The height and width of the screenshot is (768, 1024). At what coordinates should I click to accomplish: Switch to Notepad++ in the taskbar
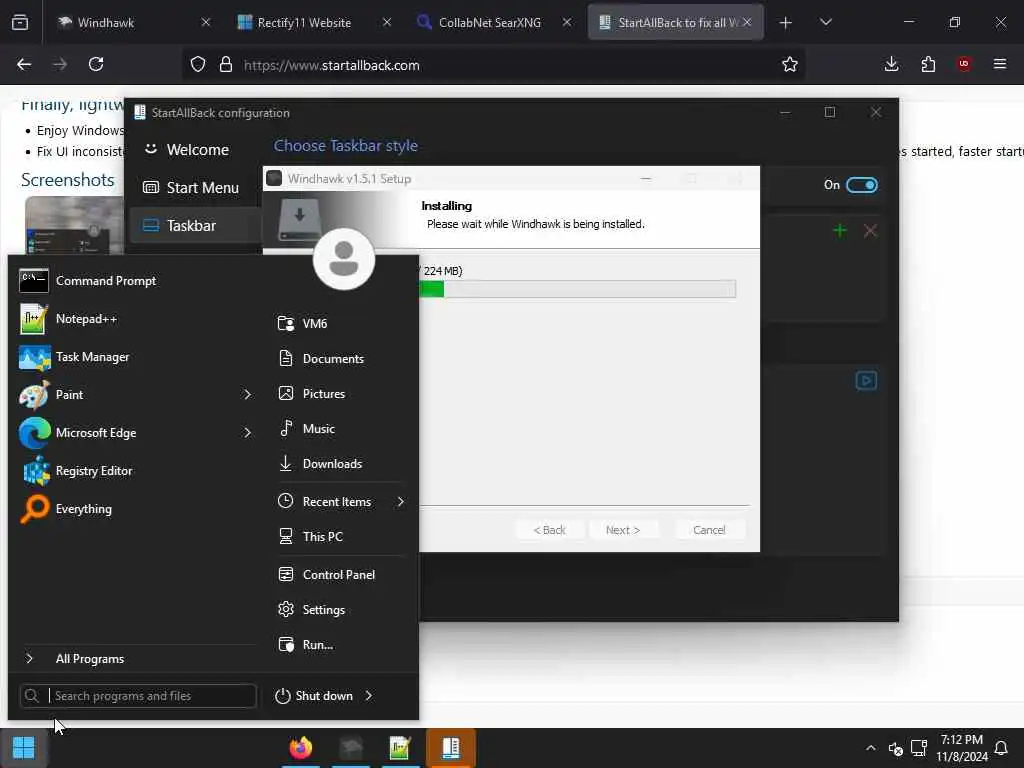point(400,748)
